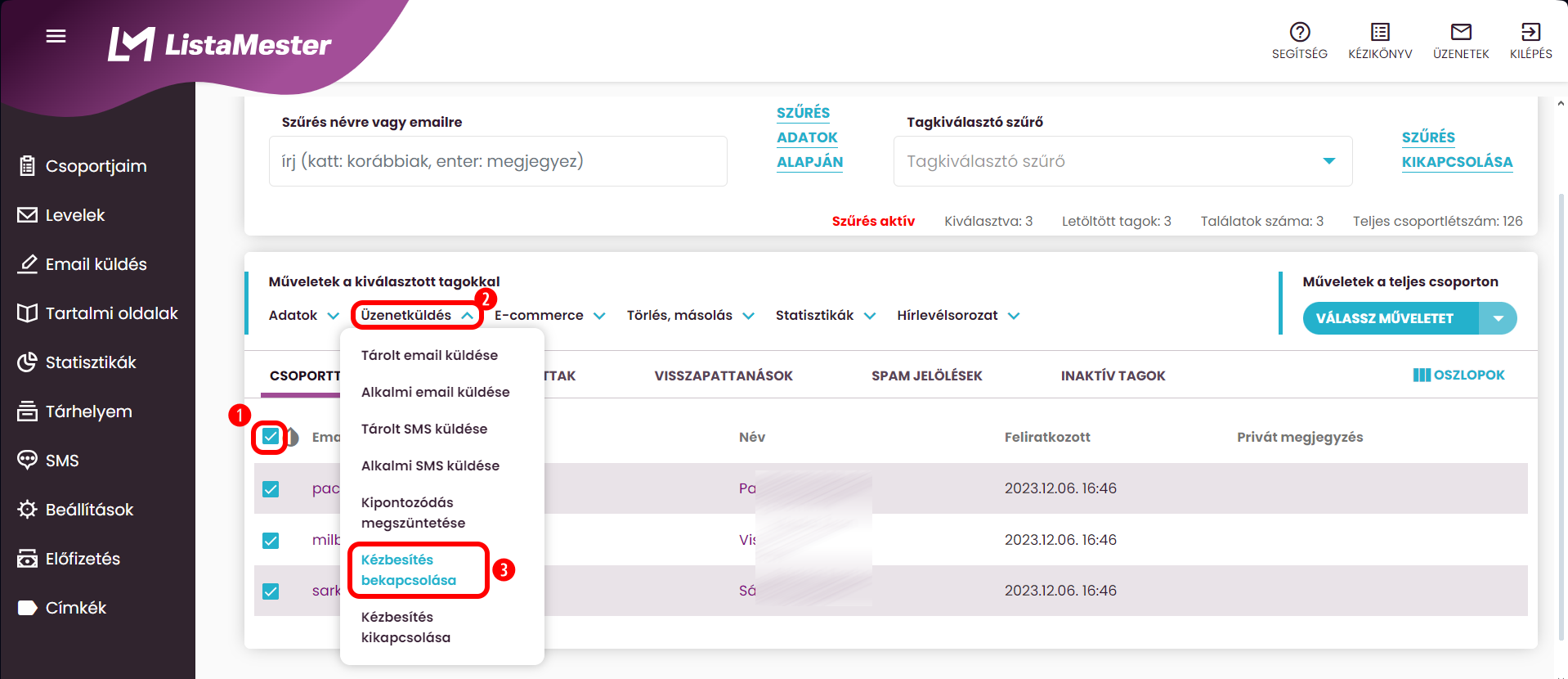The width and height of the screenshot is (1568, 679).
Task: Switch to the Visszapattanások tab
Action: pyautogui.click(x=723, y=375)
